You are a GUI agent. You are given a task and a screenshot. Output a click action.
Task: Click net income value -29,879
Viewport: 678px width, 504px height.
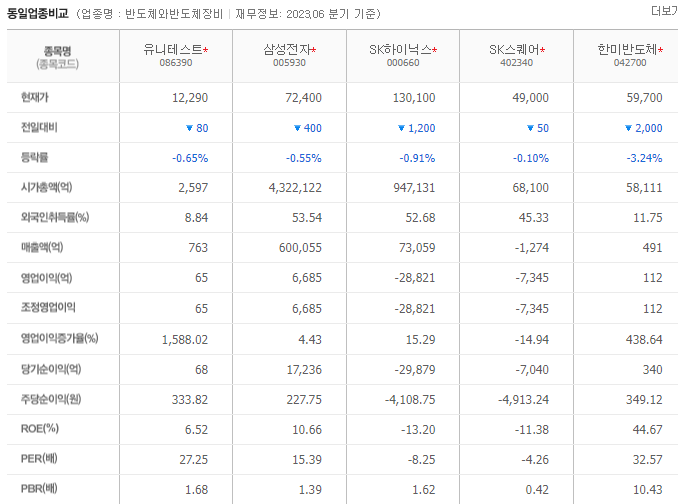(414, 370)
